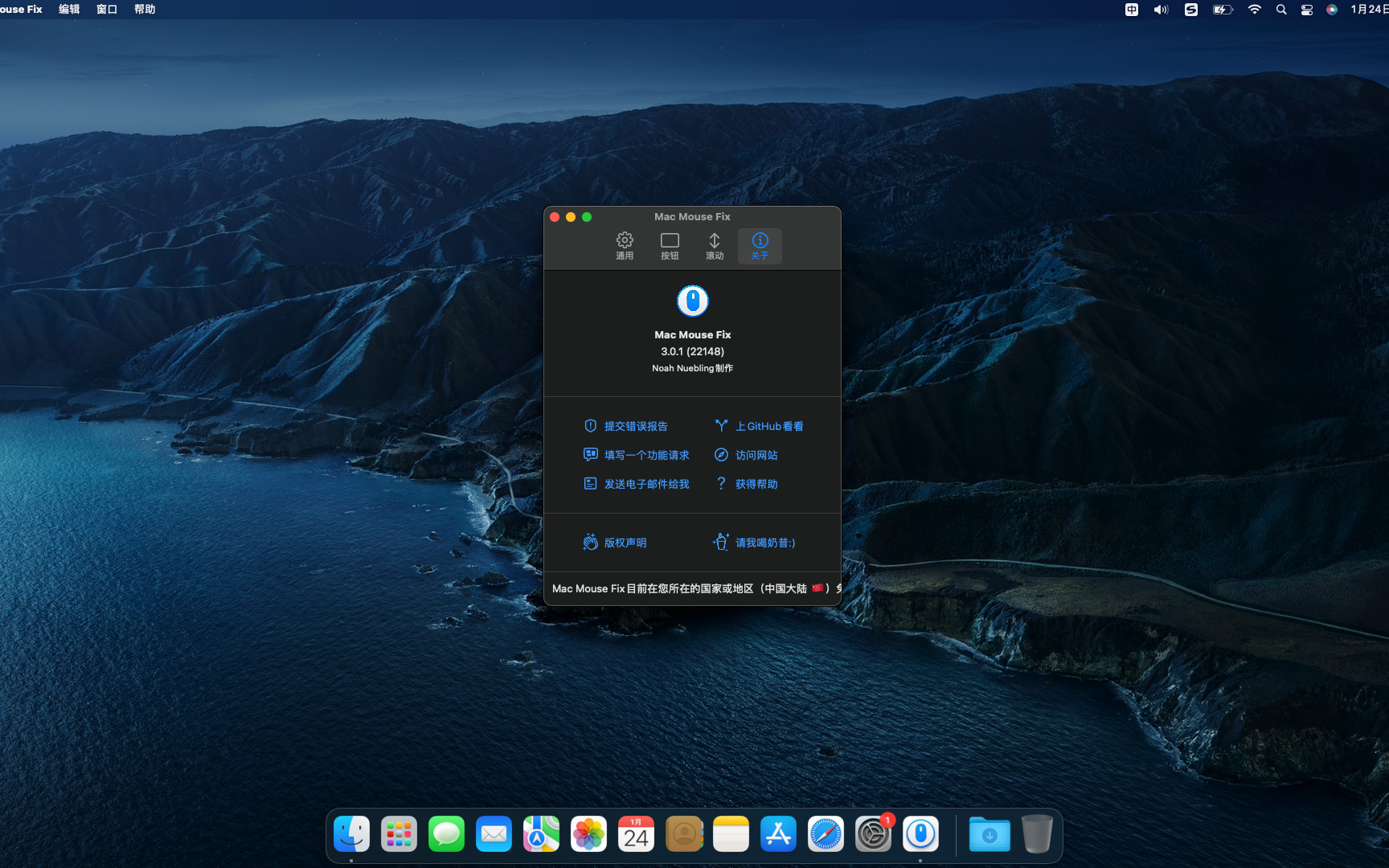Open System Preferences from the Dock
The height and width of the screenshot is (868, 1389).
coord(873,834)
